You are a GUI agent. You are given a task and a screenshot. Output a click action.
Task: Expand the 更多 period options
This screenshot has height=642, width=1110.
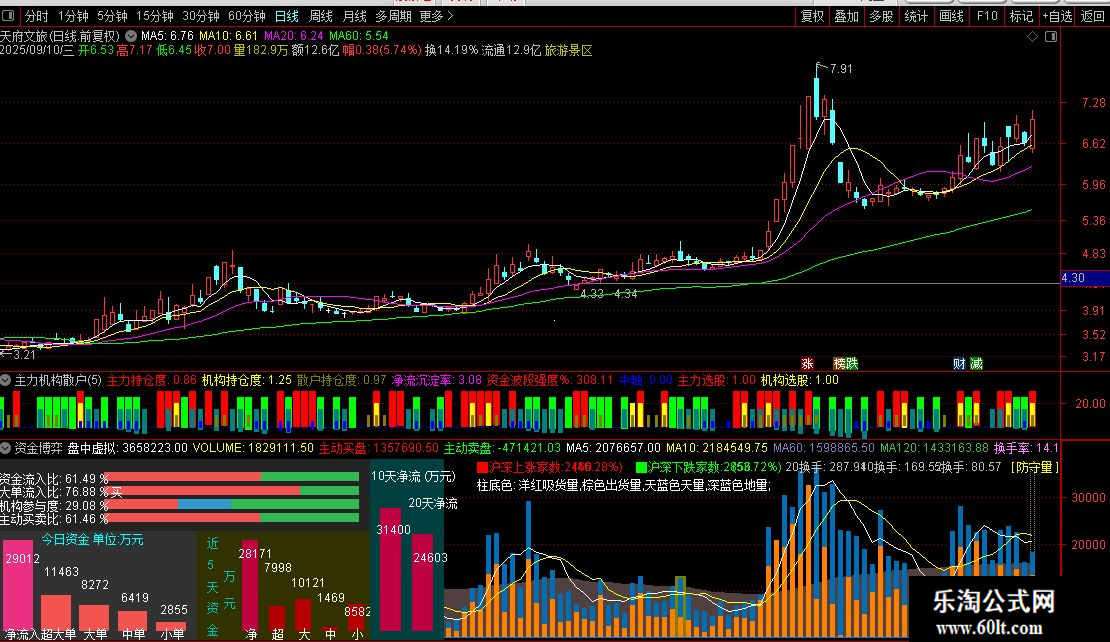tap(436, 16)
